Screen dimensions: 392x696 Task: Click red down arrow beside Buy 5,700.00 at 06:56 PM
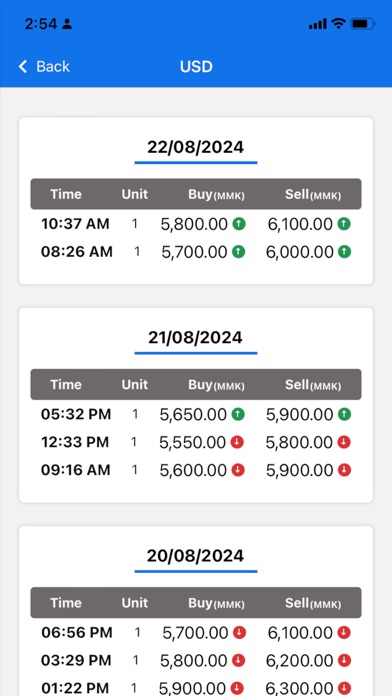point(239,633)
